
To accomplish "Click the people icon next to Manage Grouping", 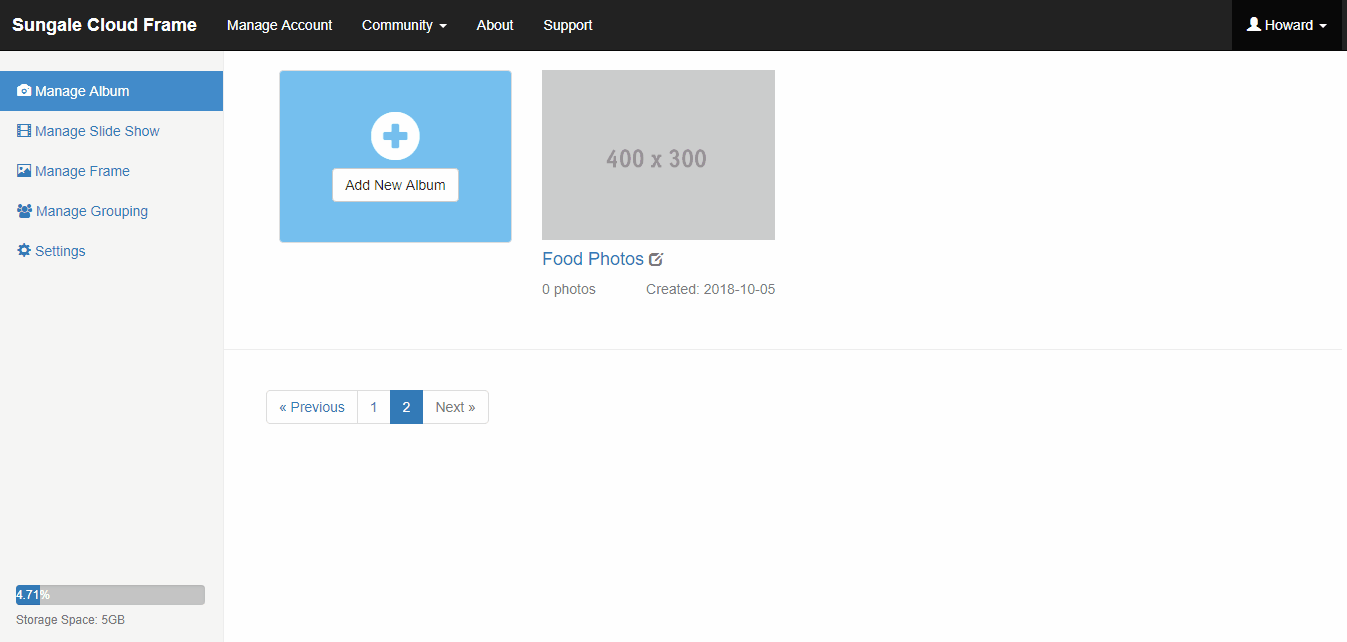I will click(x=23, y=210).
